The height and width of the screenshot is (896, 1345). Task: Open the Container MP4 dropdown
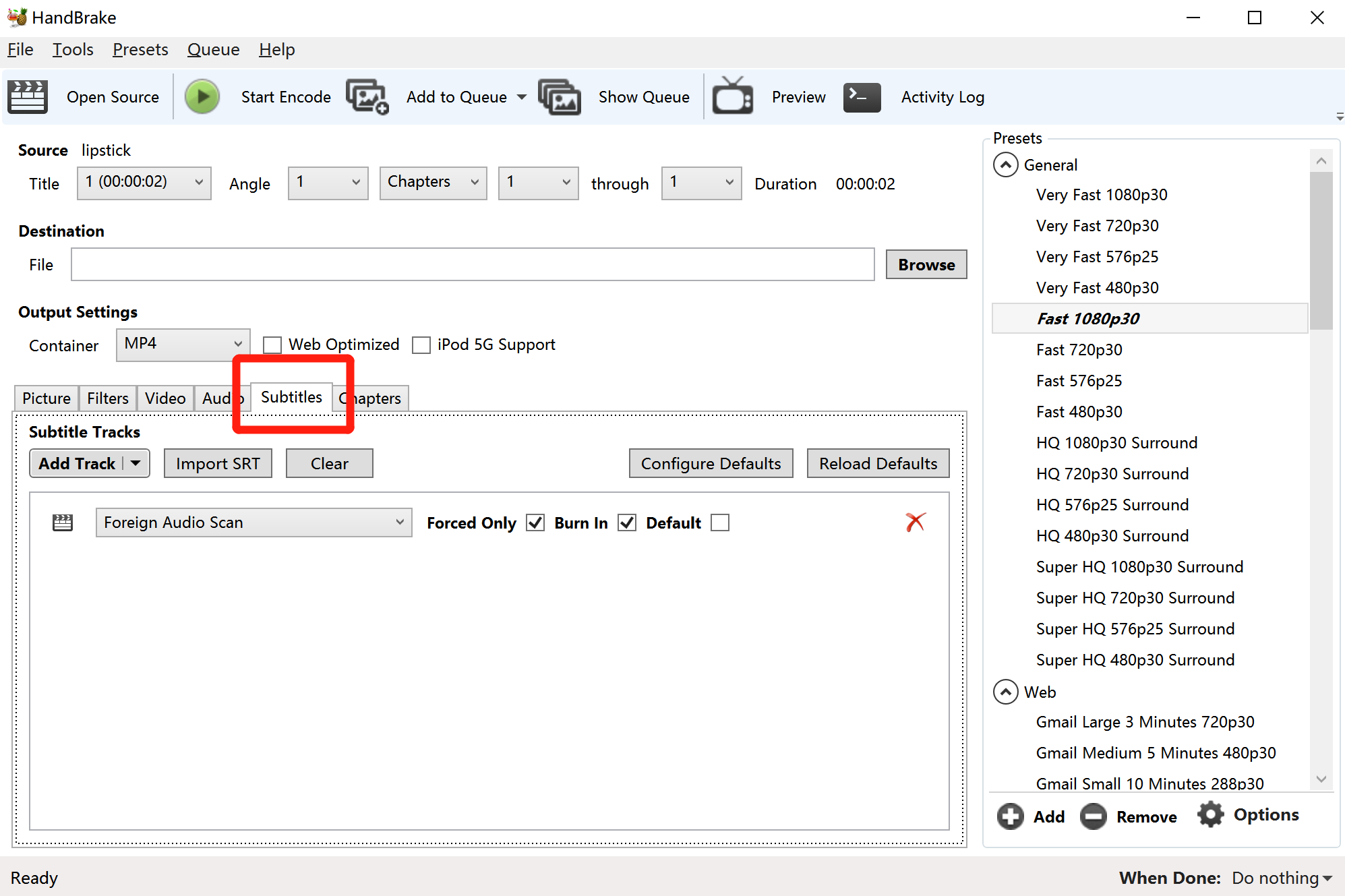[x=183, y=345]
